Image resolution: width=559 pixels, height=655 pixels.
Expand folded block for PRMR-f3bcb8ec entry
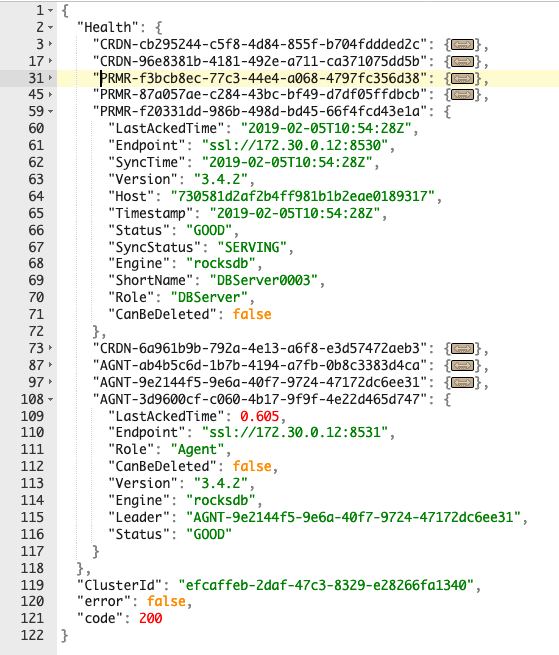click(x=462, y=78)
